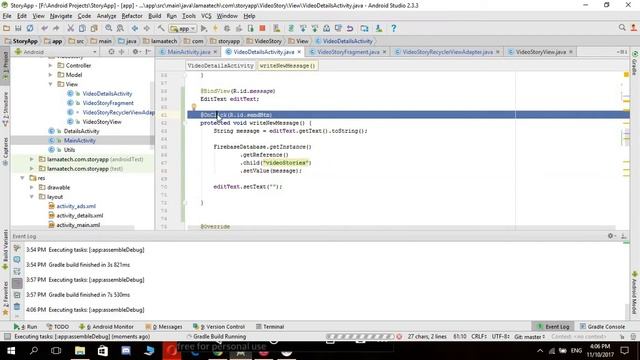Click the Open folder toolbar icon
The height and width of the screenshot is (360, 640).
point(6,28)
